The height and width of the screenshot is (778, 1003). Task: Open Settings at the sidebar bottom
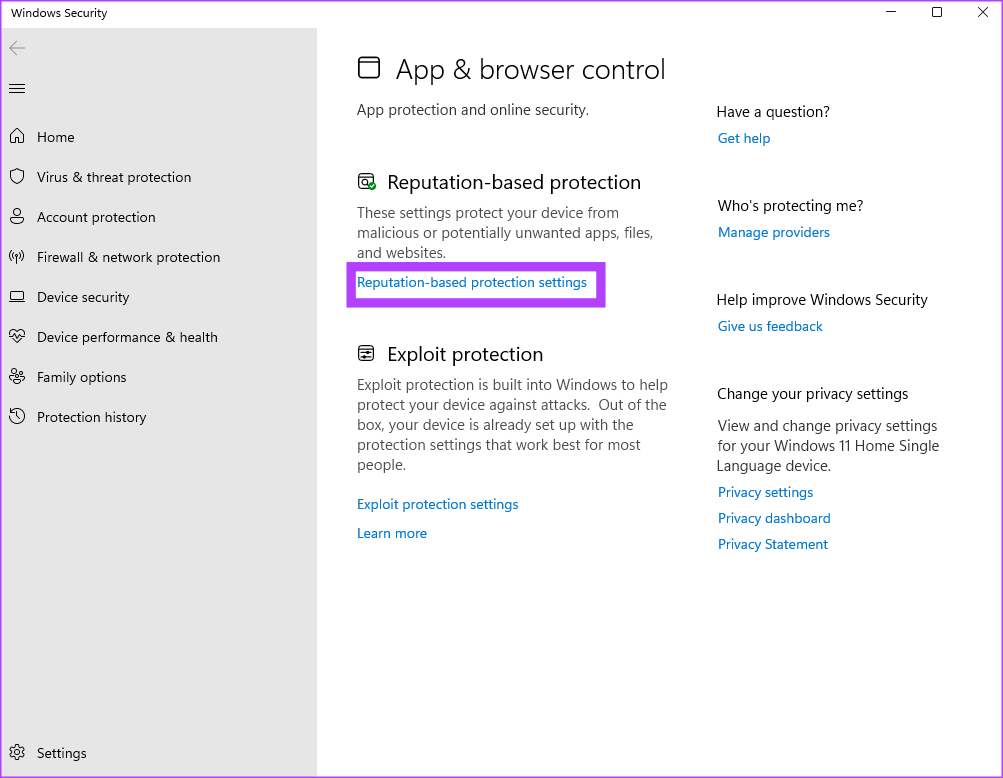pos(61,753)
